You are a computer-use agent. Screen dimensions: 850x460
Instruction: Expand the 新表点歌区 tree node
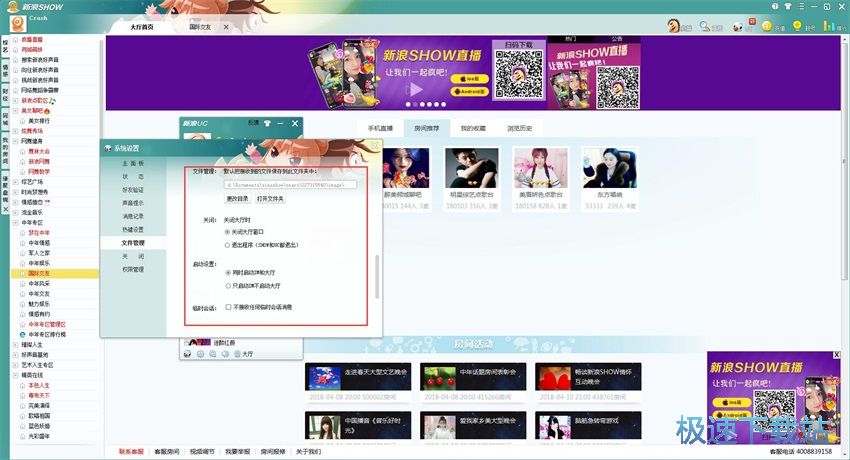point(15,101)
